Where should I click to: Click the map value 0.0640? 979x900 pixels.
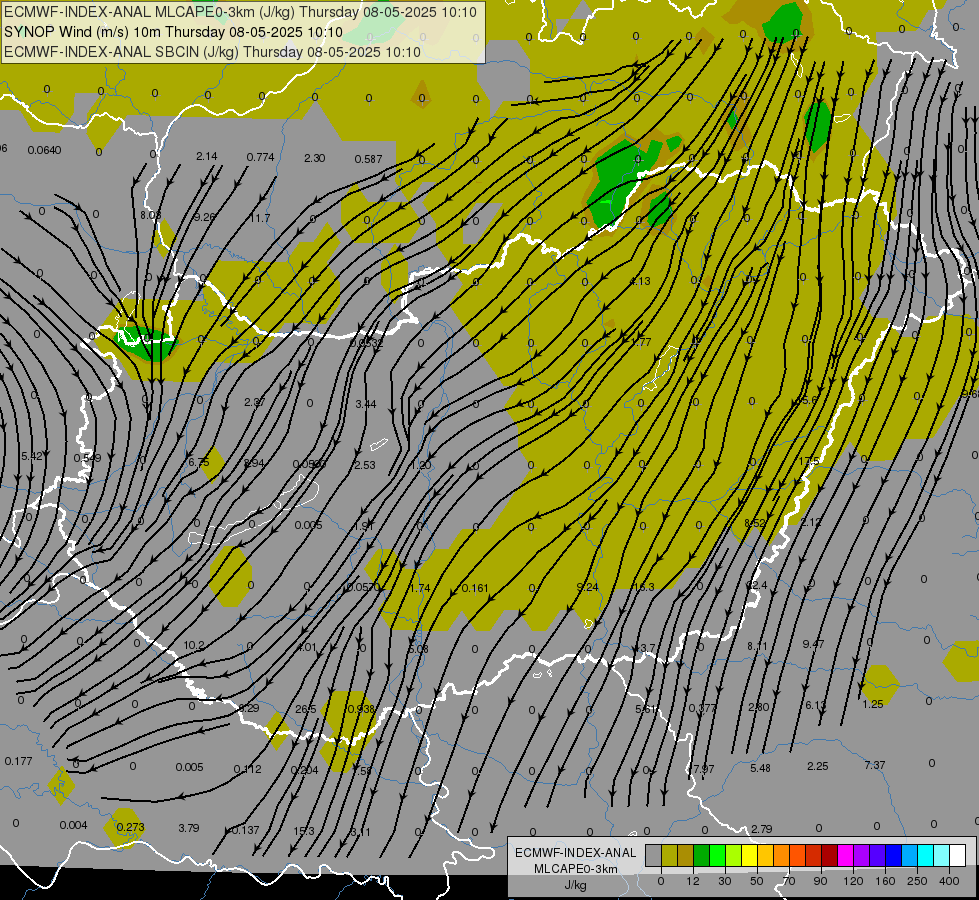[44, 150]
